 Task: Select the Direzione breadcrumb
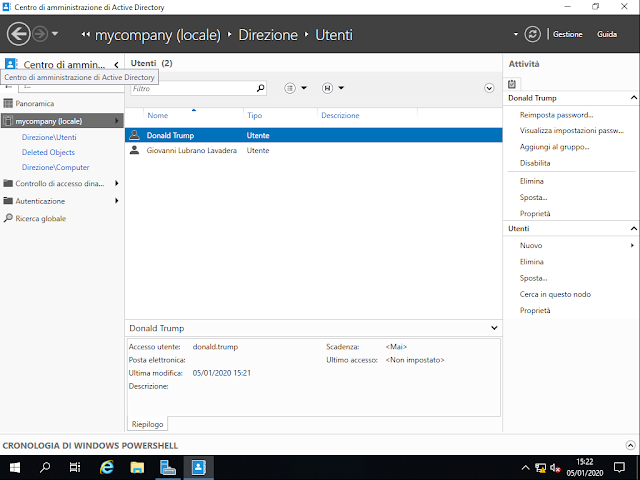pos(268,35)
